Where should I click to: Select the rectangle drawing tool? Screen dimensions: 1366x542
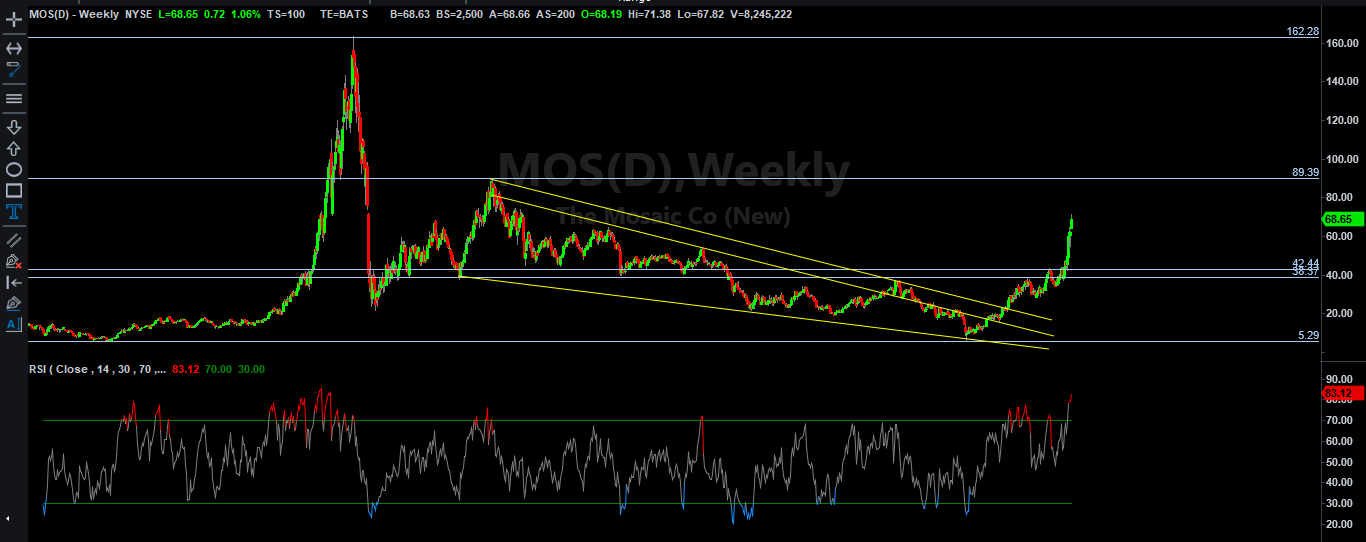(x=14, y=190)
